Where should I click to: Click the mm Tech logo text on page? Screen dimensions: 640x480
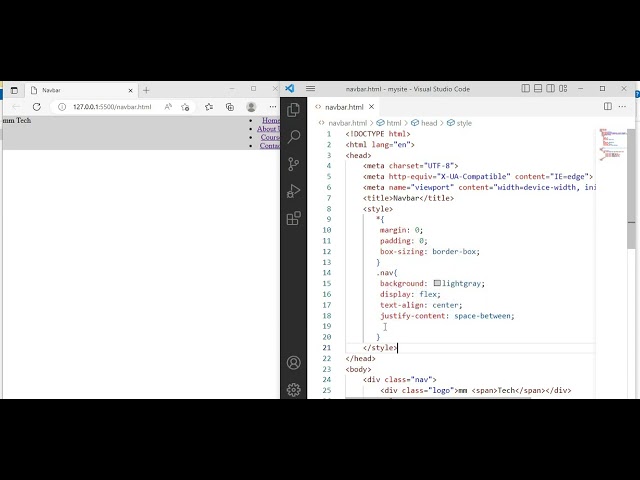(x=17, y=120)
